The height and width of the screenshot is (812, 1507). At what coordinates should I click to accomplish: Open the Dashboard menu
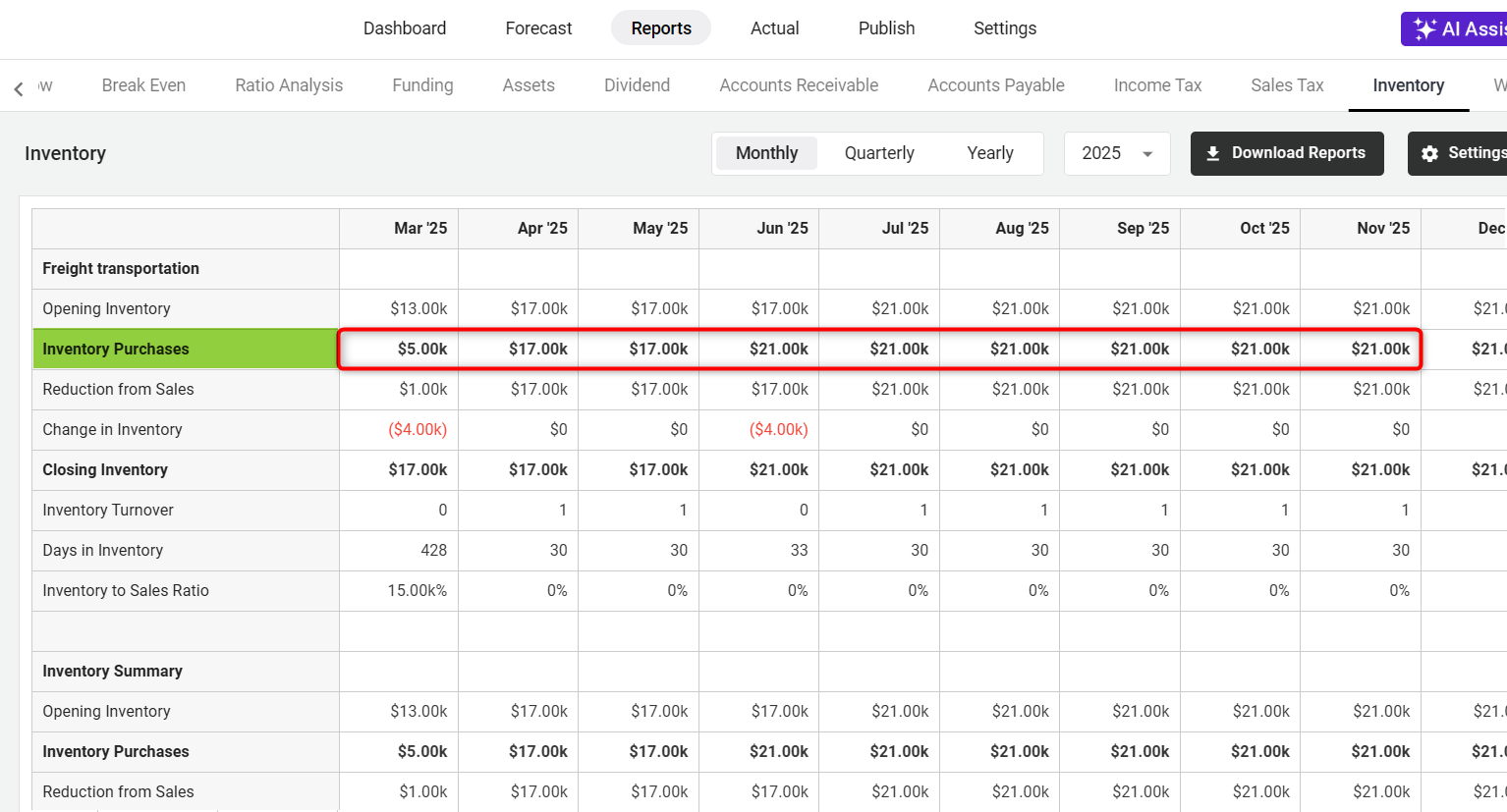(405, 28)
